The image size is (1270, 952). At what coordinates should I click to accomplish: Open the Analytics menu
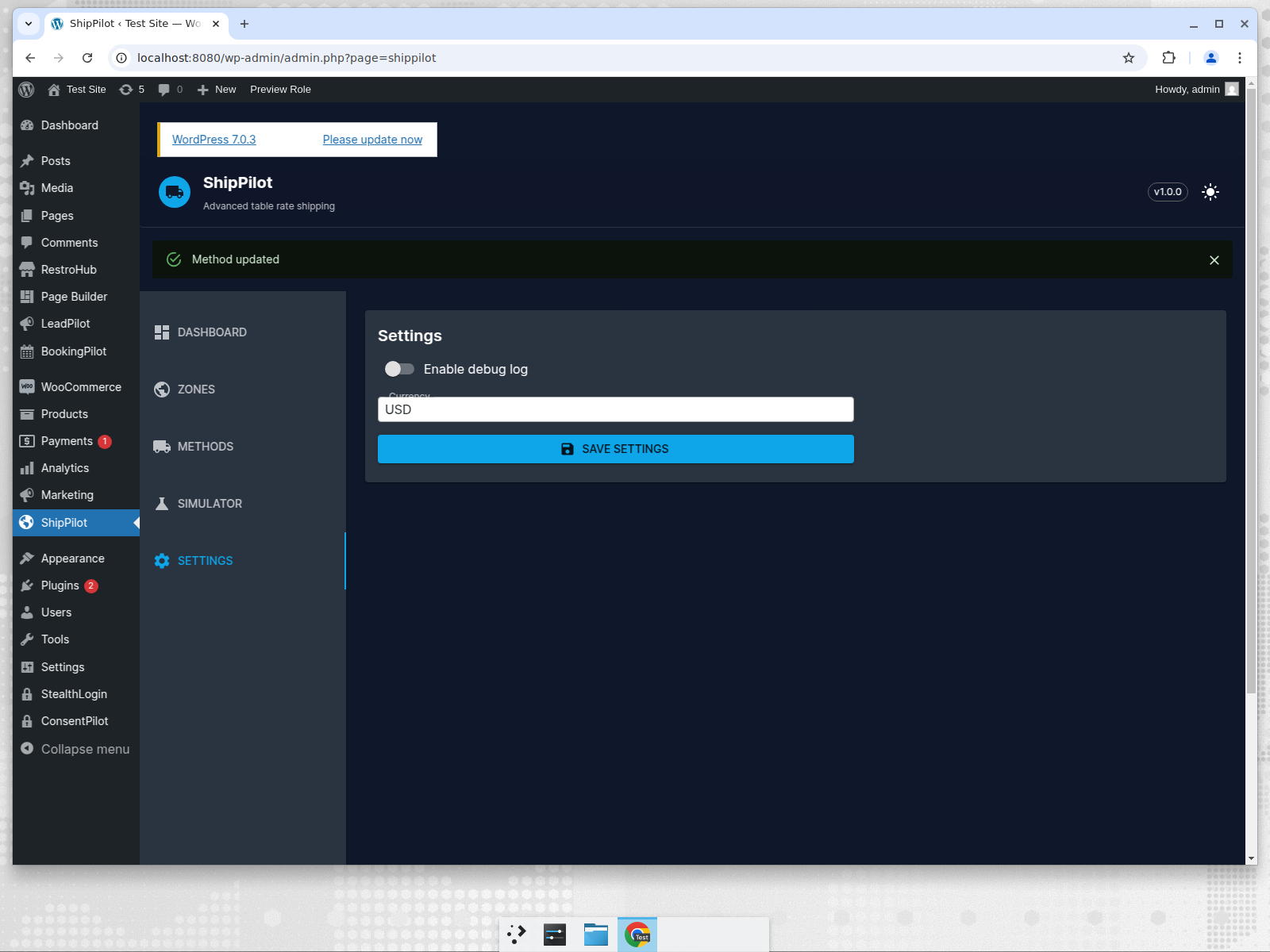tap(76, 468)
